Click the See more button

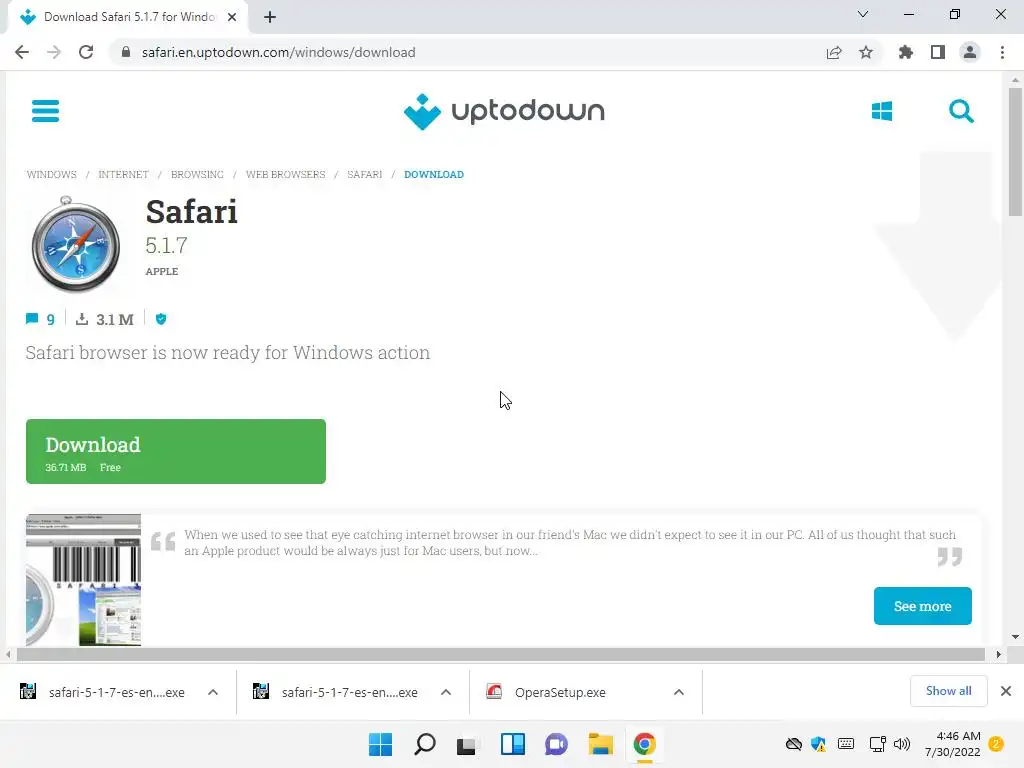point(922,606)
